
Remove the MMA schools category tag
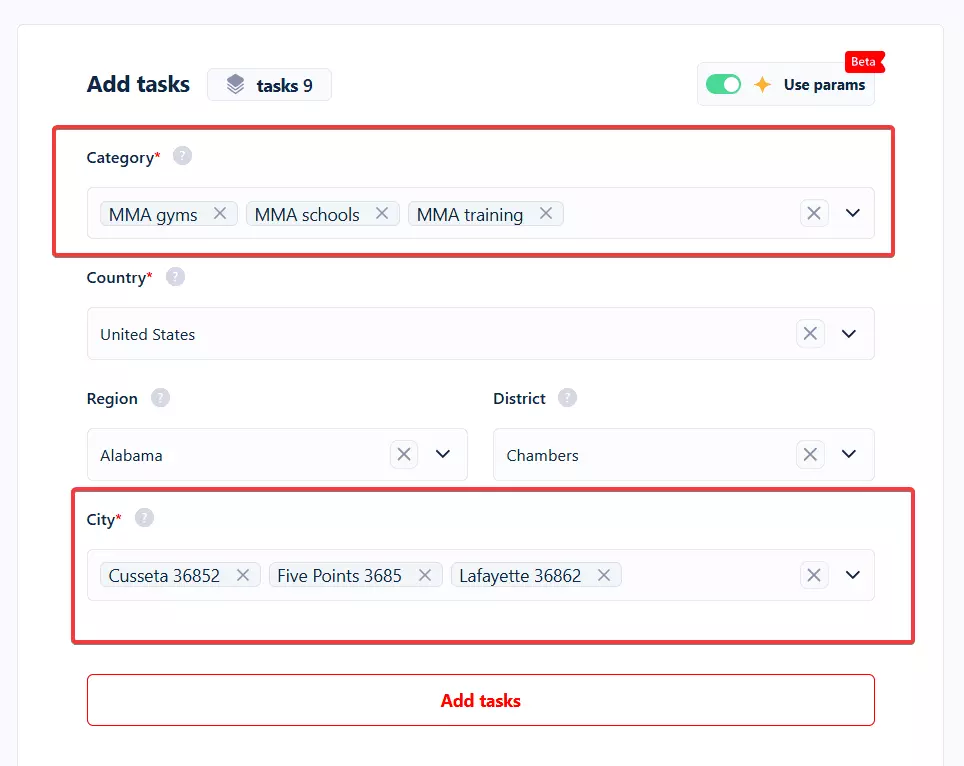point(382,213)
